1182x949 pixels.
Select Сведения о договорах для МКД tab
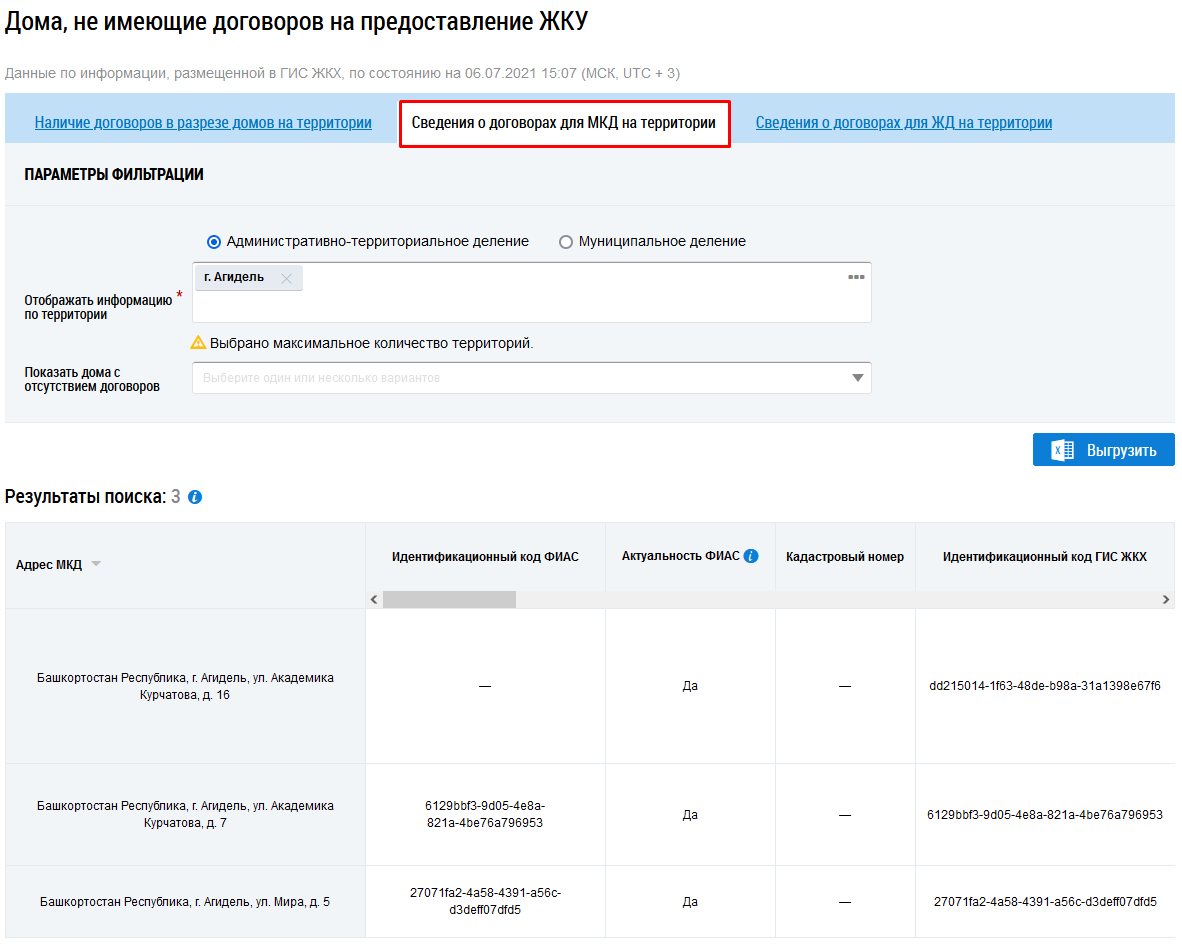tap(564, 123)
